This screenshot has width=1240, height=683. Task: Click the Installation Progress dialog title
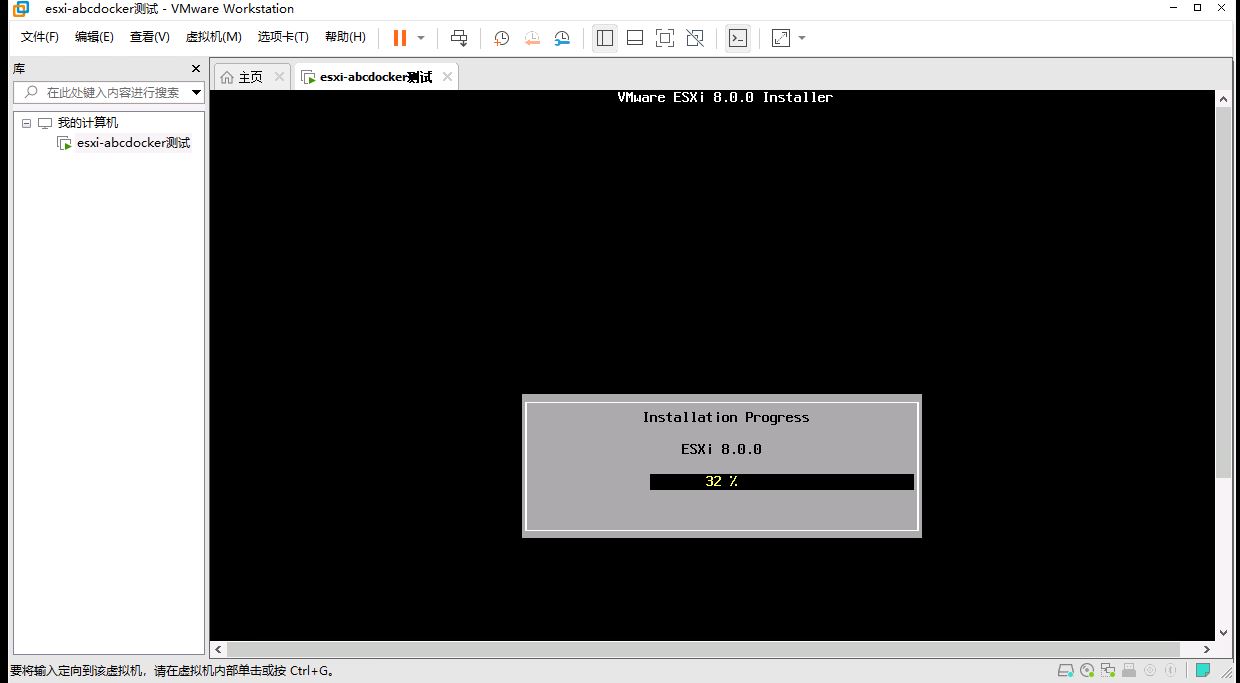point(726,417)
